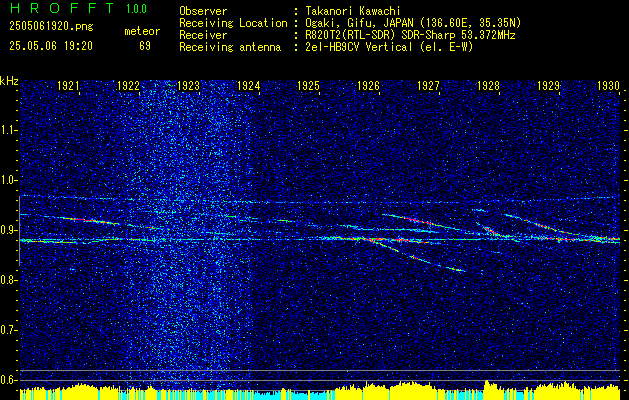Click the meteor label

click(x=142, y=31)
